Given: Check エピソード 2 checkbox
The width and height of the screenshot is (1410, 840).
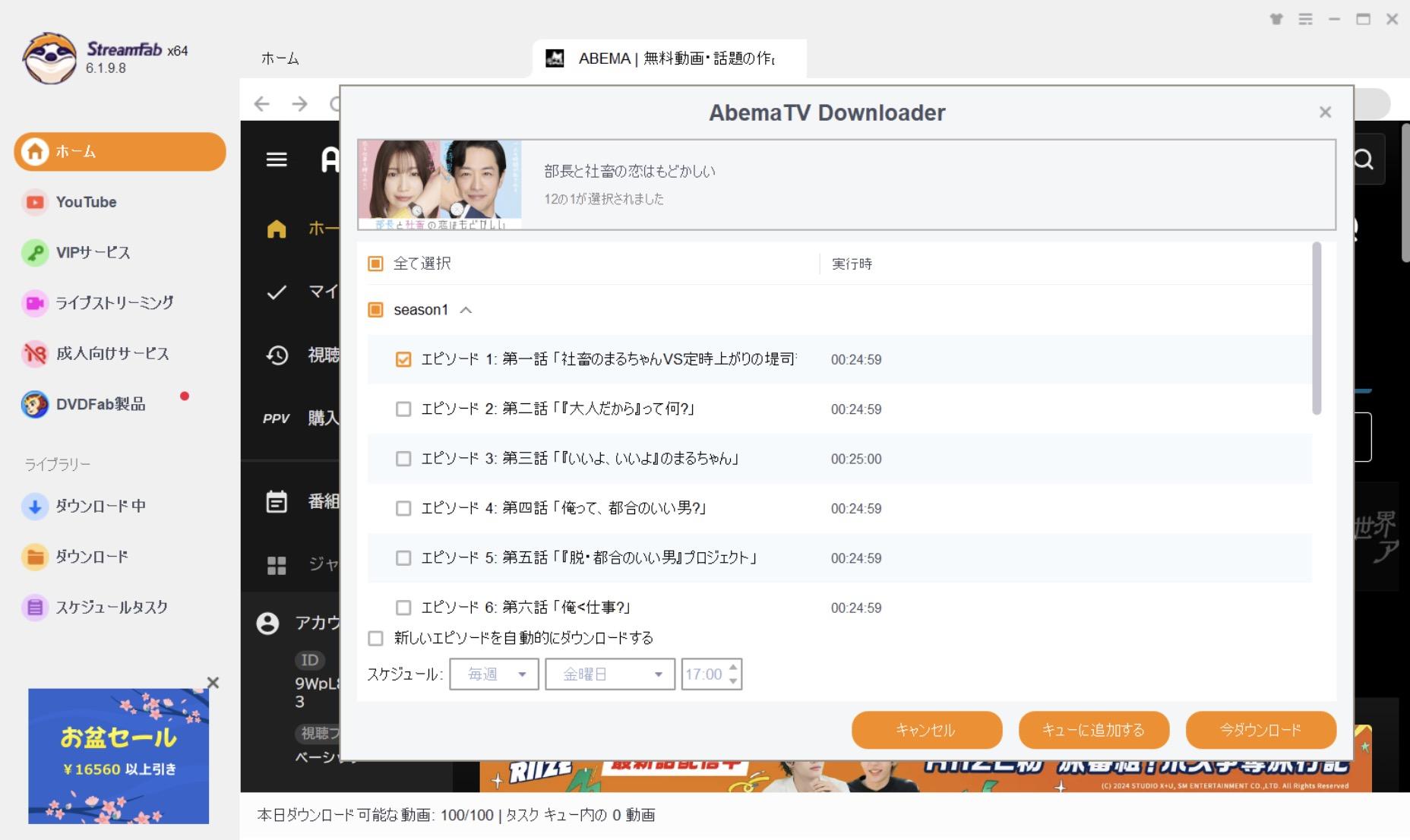Looking at the screenshot, I should click(x=403, y=409).
